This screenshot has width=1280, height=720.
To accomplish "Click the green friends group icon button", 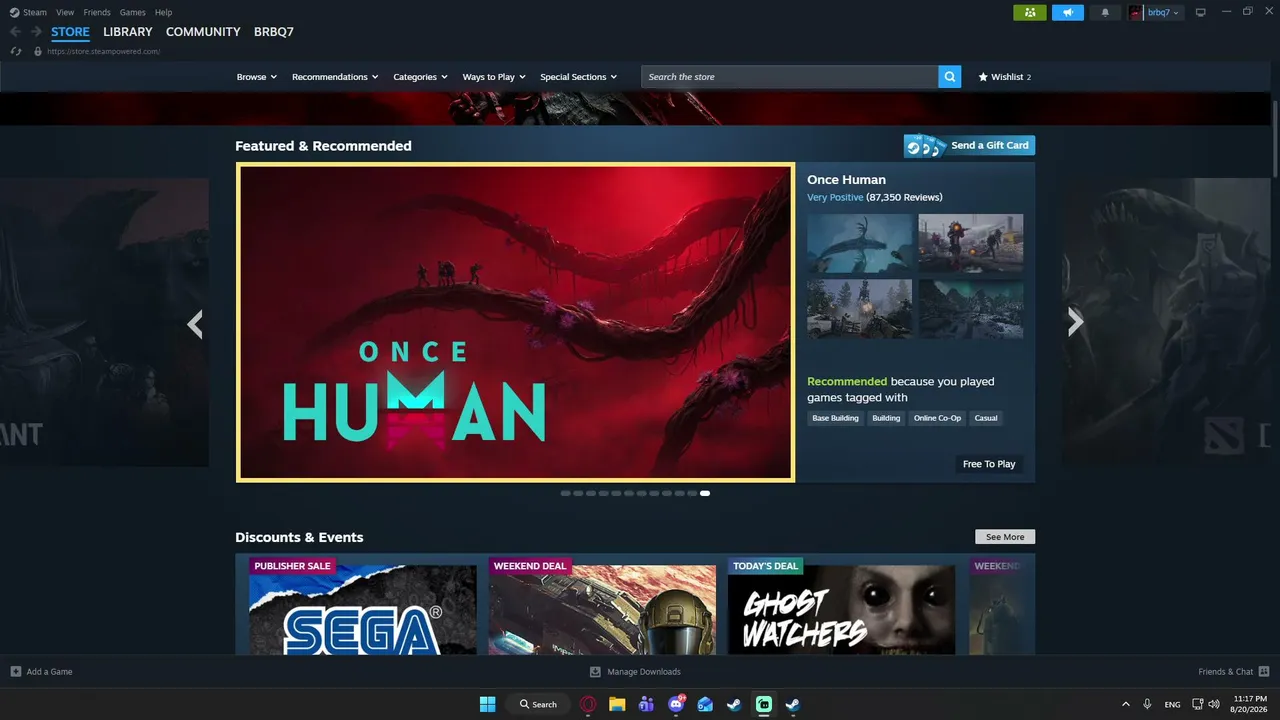I will (x=1029, y=12).
